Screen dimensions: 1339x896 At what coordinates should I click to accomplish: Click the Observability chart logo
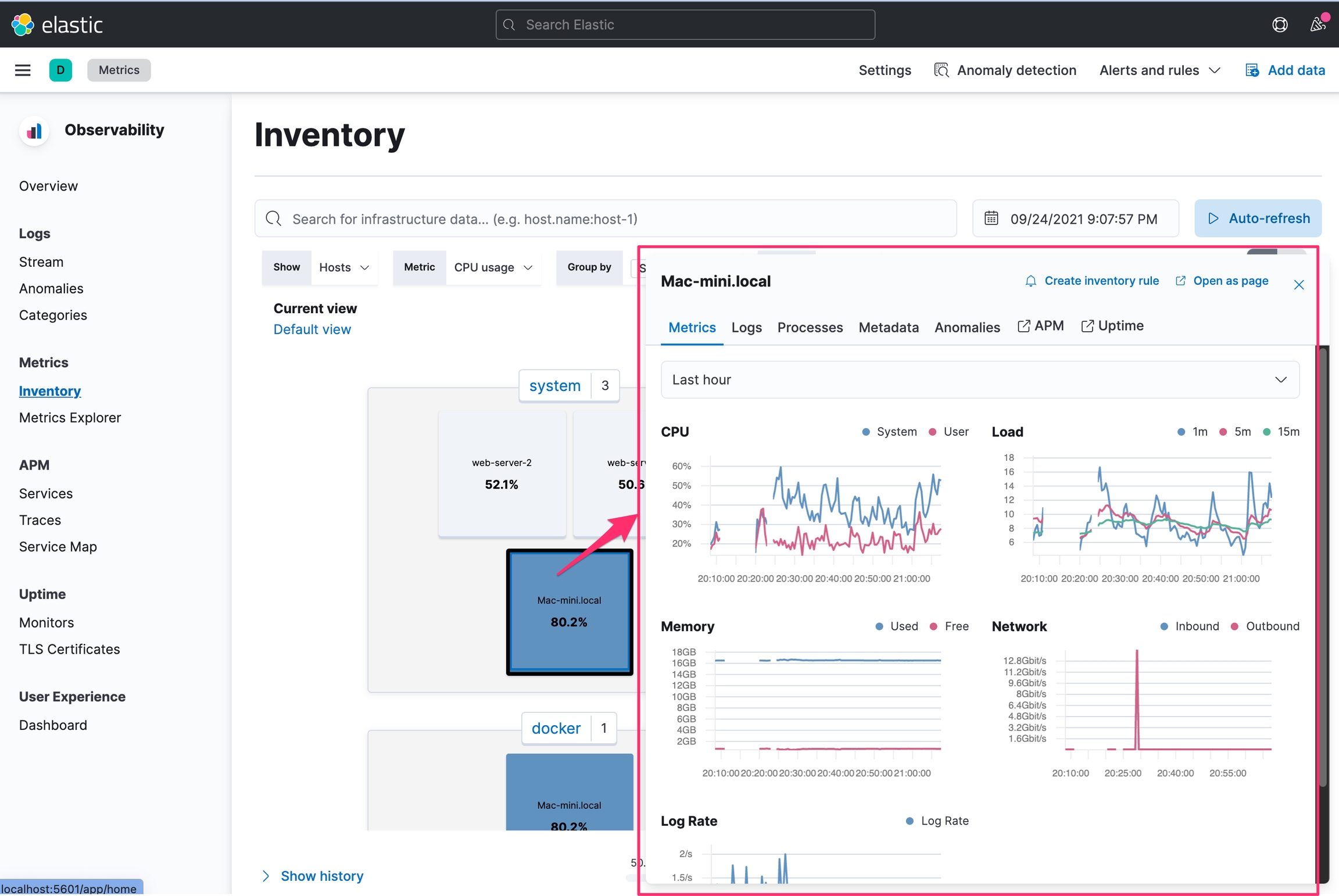(34, 131)
